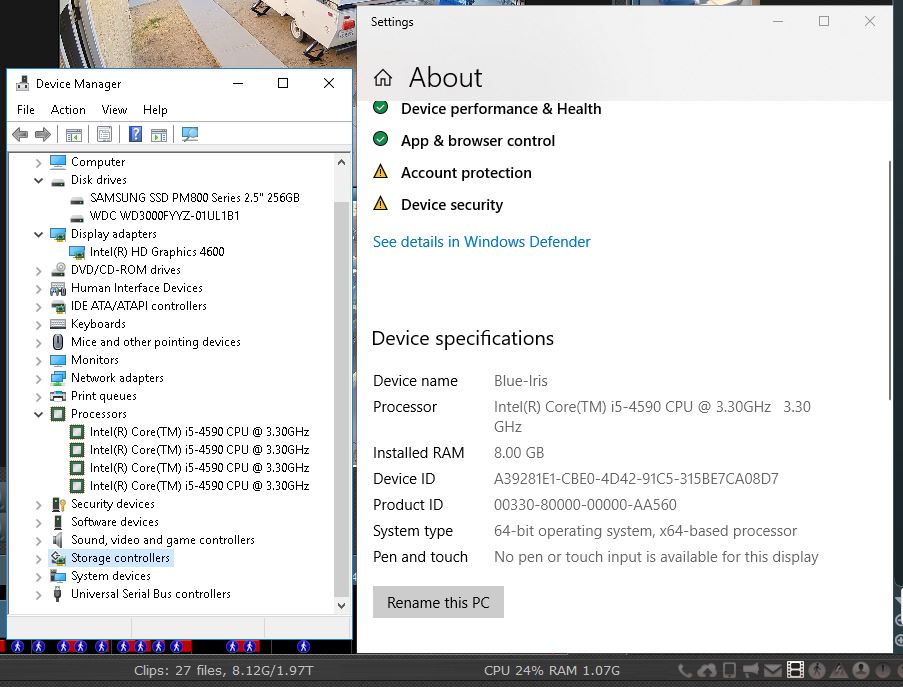
Task: Click Show/Hide Console Tree toolbar icon
Action: (x=74, y=135)
